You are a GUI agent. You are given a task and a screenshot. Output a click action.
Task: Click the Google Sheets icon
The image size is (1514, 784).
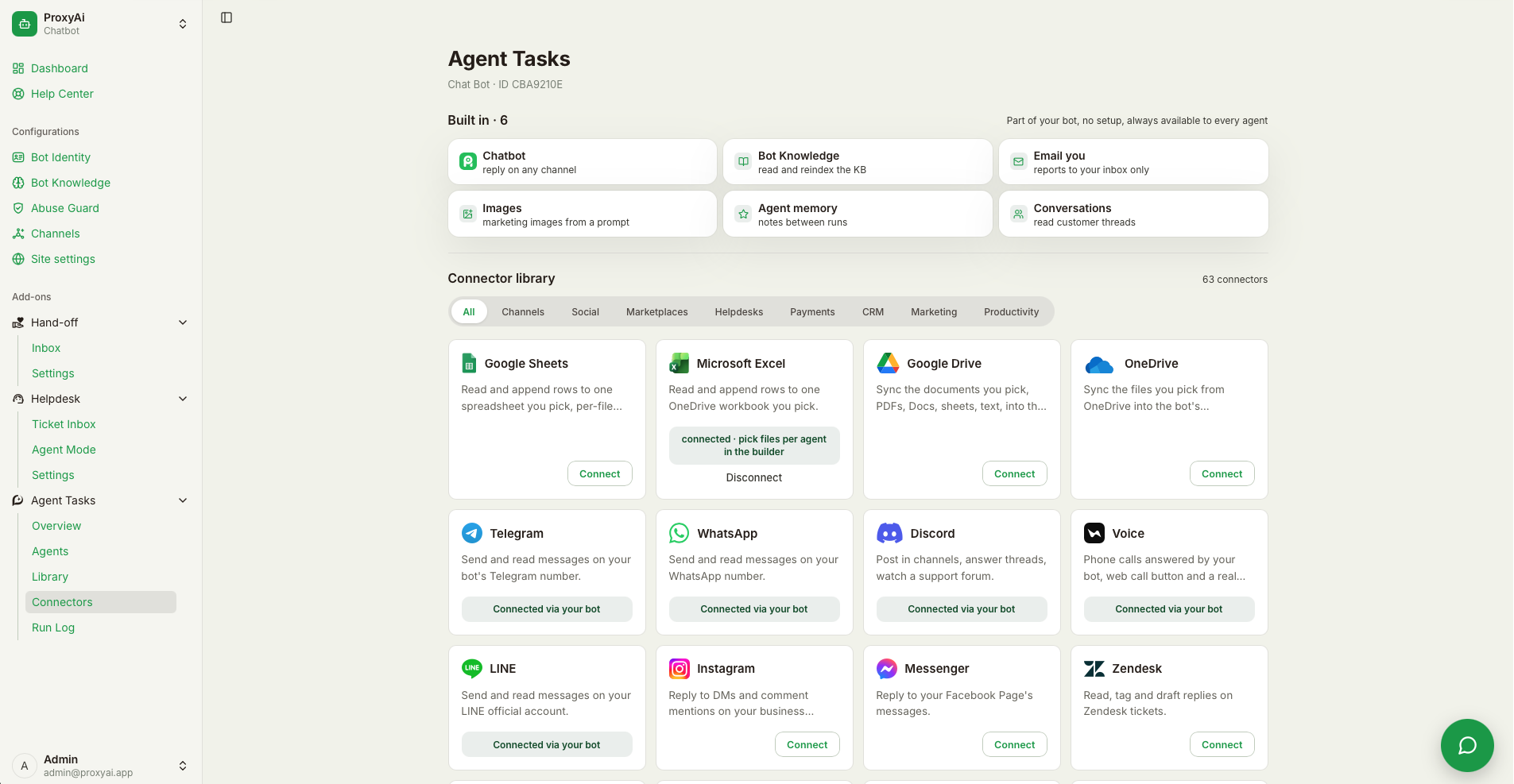[469, 363]
